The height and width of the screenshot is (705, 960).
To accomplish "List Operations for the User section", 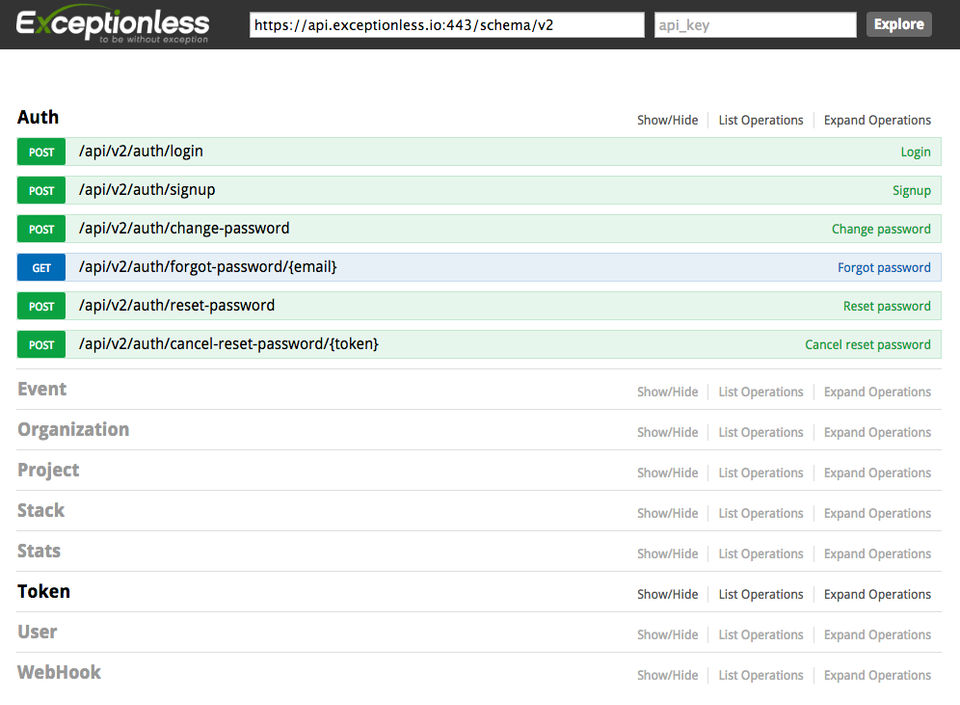I will 760,635.
